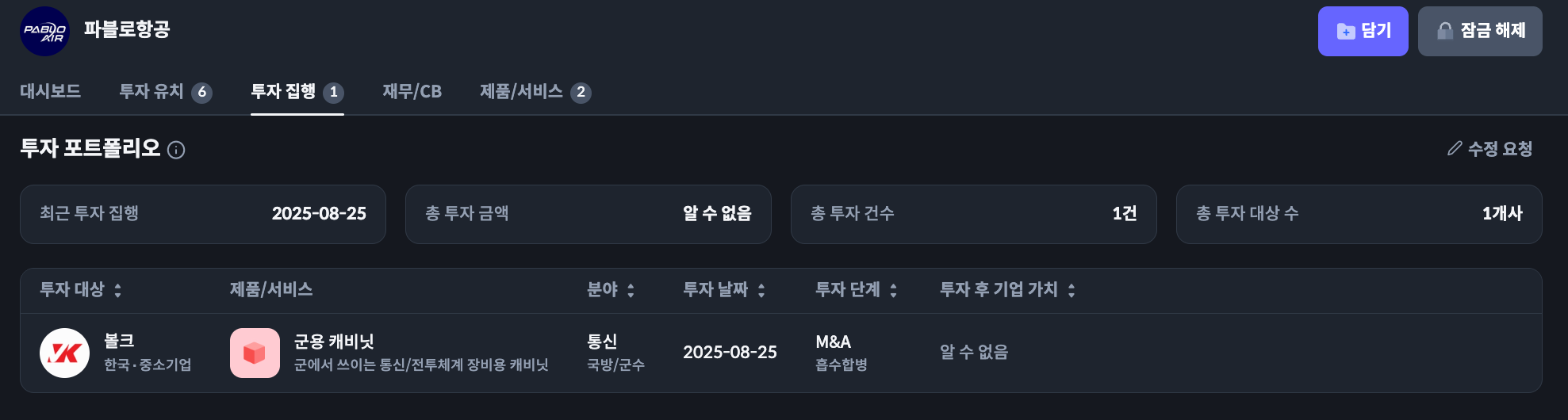Click the 최근 투자 집행 summary card
The height and width of the screenshot is (420, 1568).
point(203,214)
